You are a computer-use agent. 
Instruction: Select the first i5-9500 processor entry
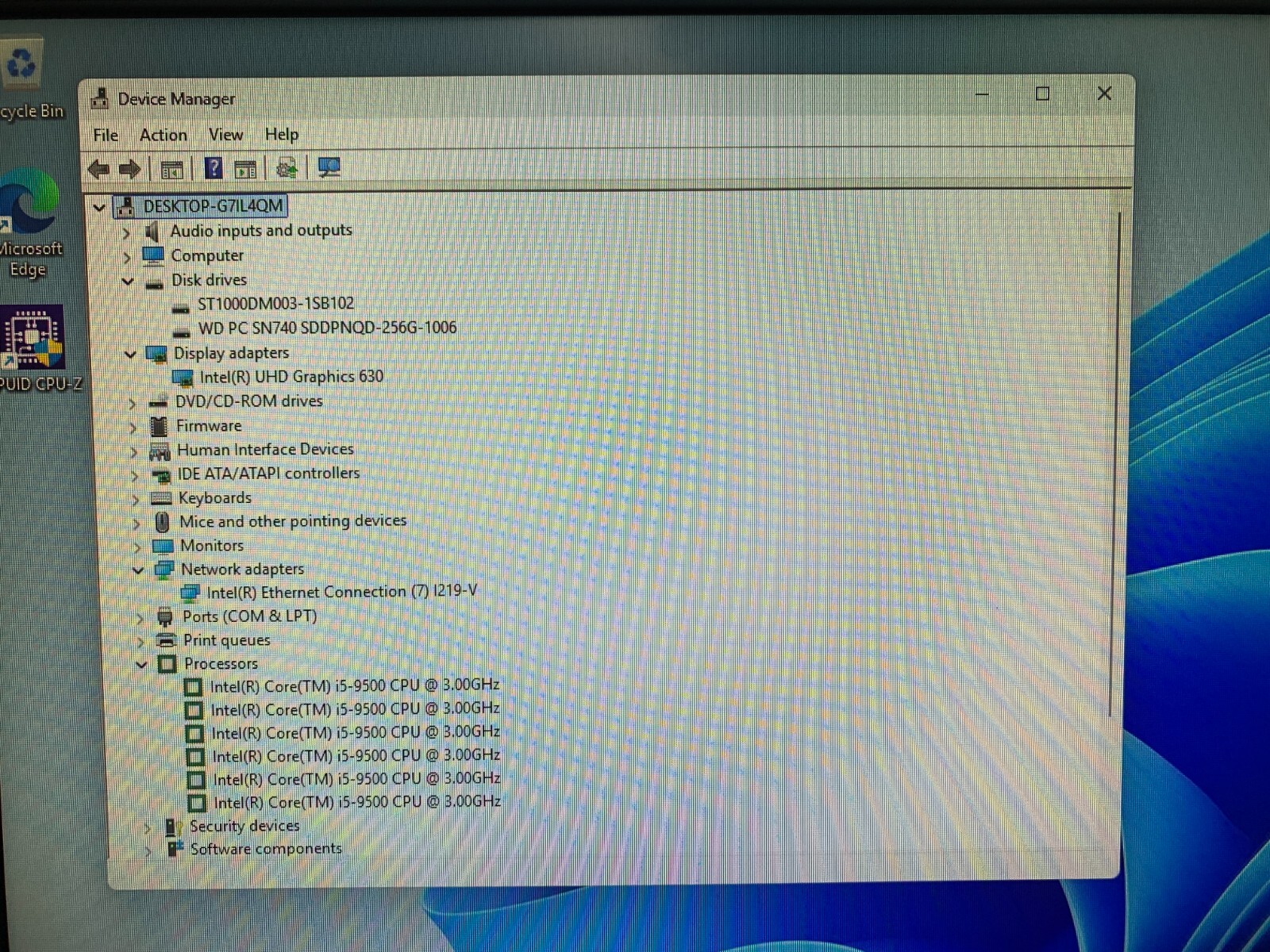click(x=355, y=685)
